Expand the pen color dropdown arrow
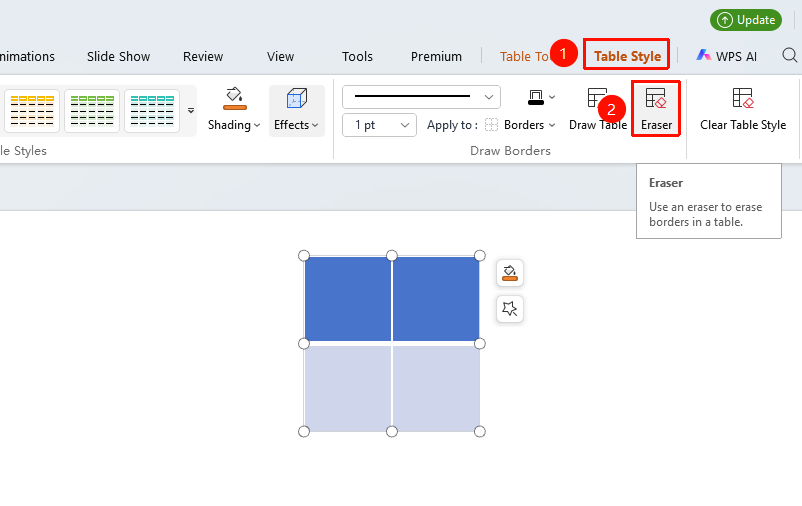Screen dimensions: 802x506 (x=552, y=97)
